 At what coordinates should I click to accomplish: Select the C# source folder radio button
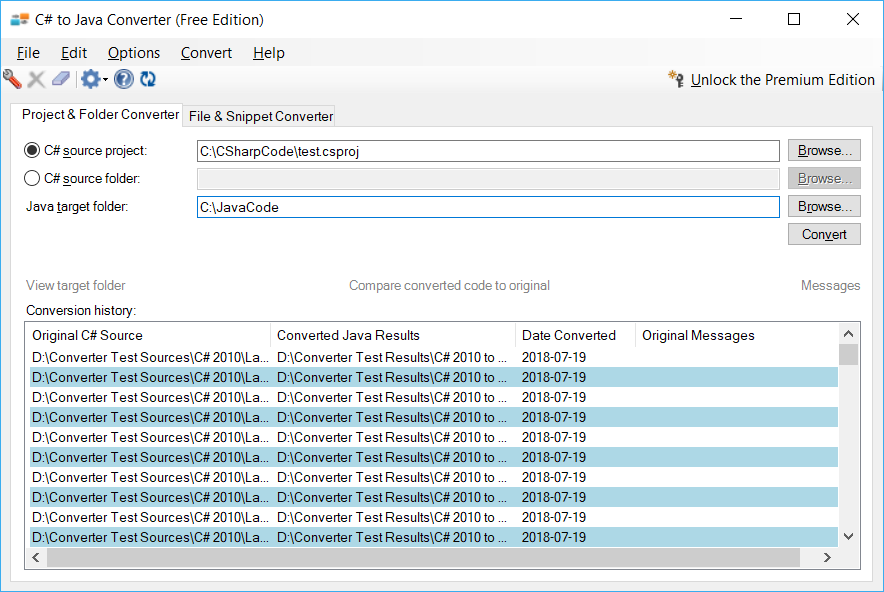click(x=32, y=178)
